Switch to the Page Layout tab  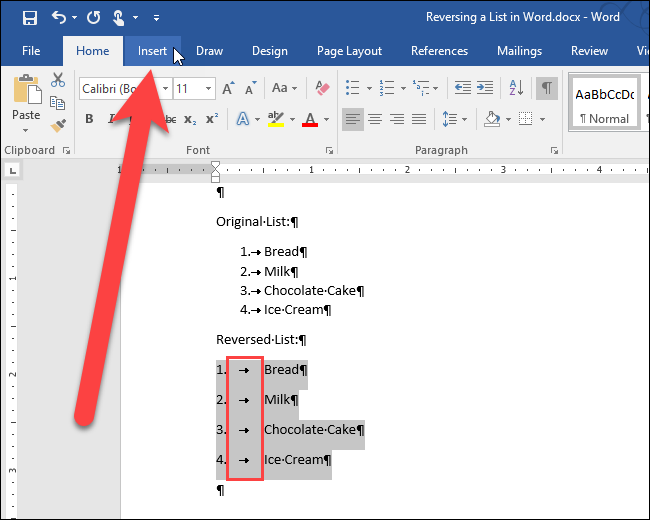pos(349,51)
